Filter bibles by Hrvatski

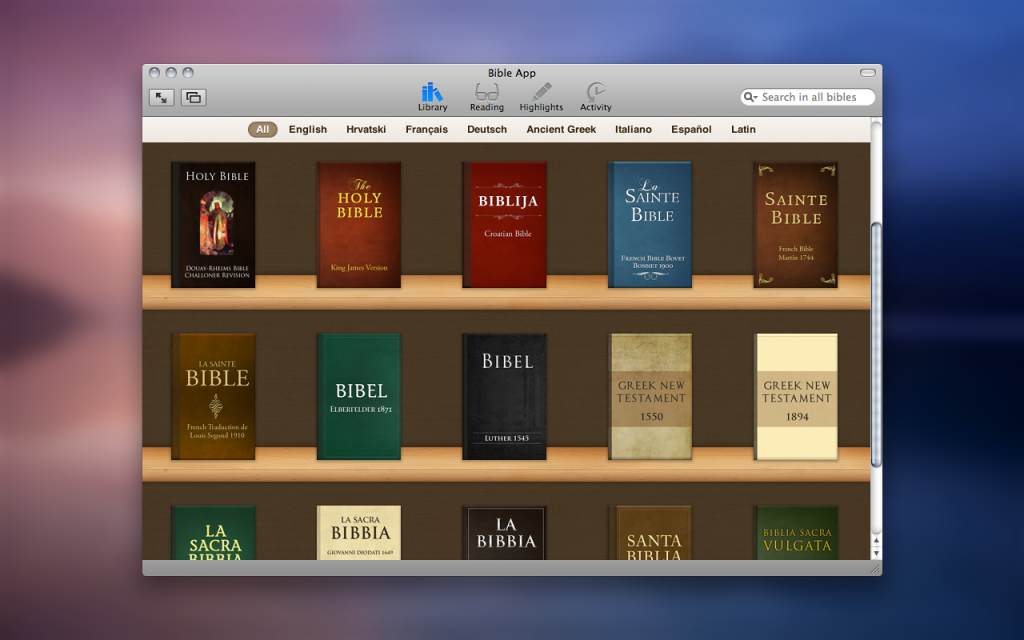pyautogui.click(x=366, y=129)
